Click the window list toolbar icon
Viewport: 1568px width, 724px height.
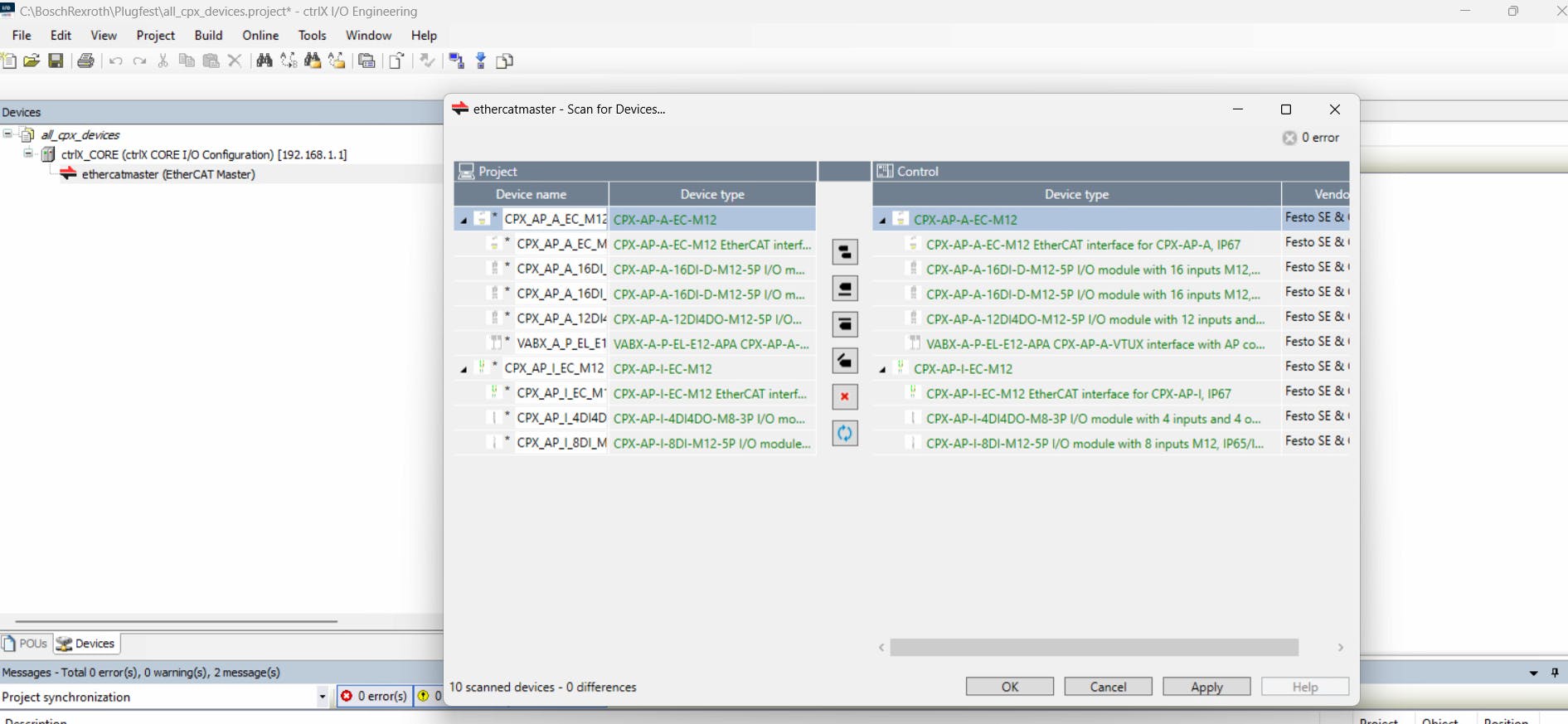pos(367,61)
